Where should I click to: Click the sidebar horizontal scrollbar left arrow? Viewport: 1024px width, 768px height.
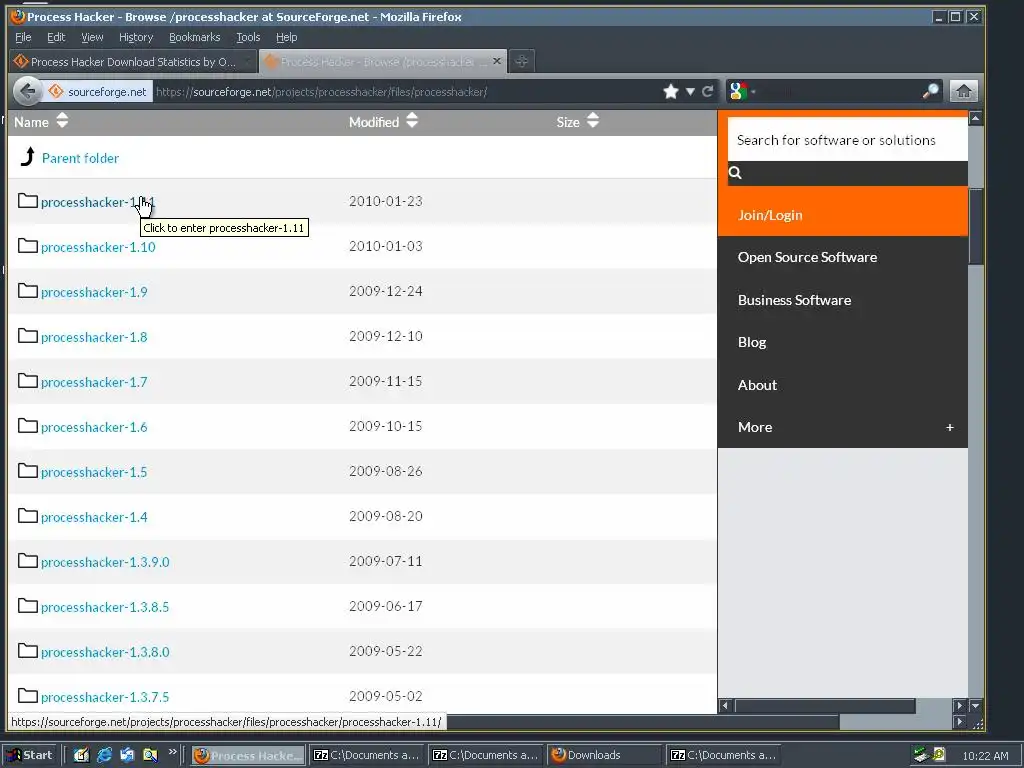tap(725, 706)
